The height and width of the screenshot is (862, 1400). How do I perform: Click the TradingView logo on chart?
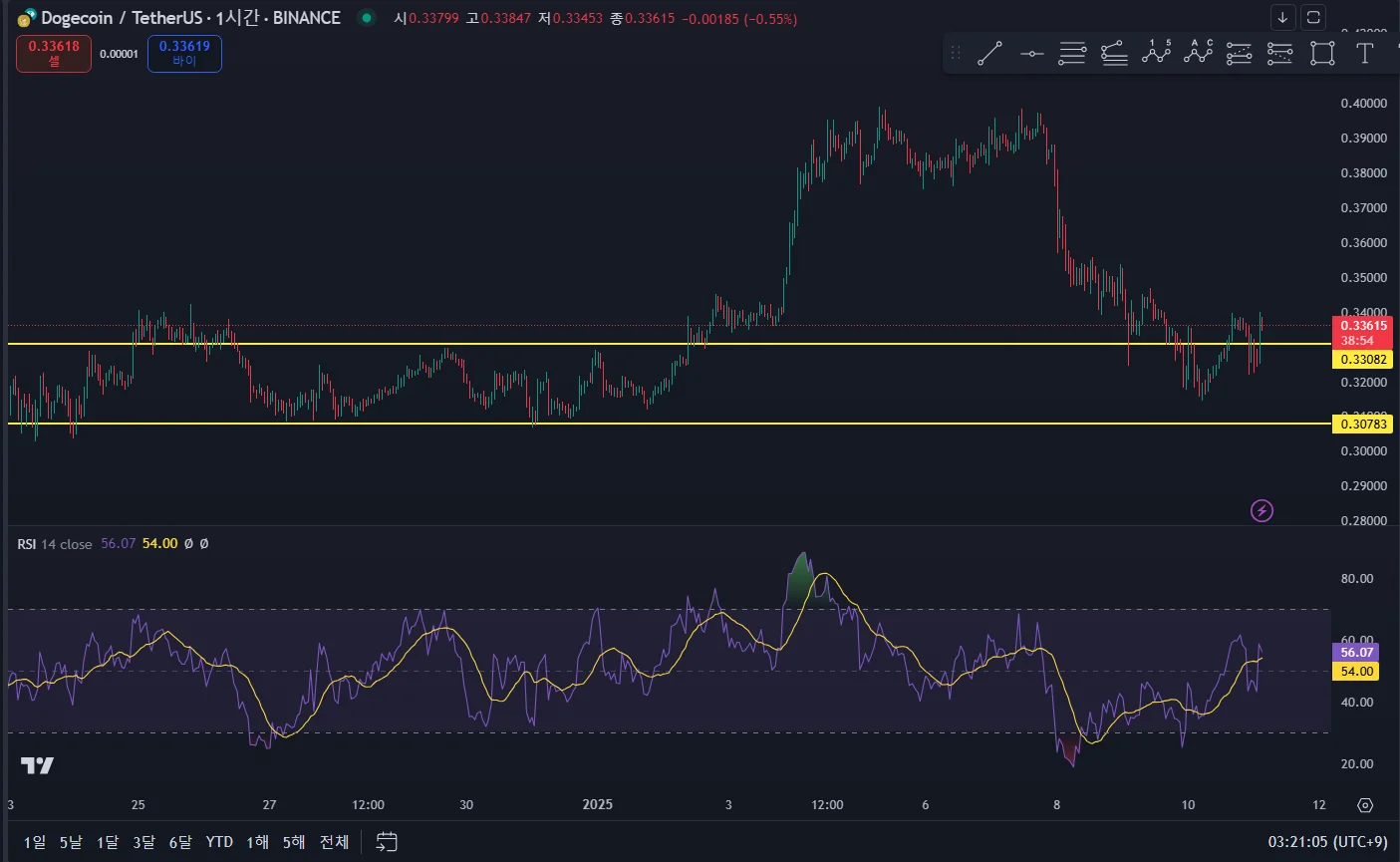[38, 765]
